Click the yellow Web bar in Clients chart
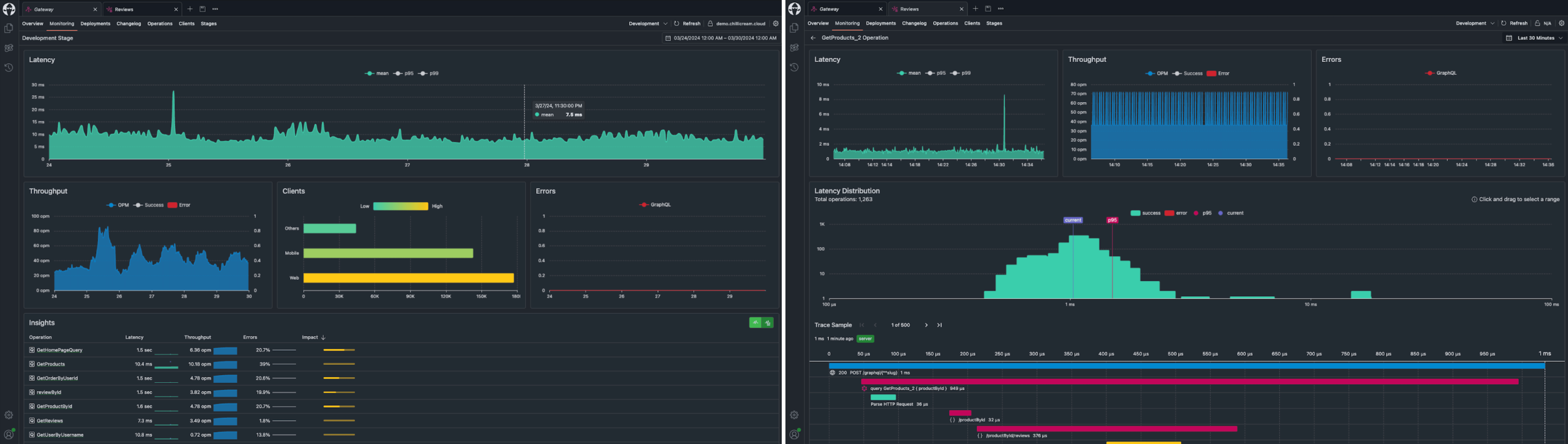This screenshot has width=1568, height=444. coord(409,278)
